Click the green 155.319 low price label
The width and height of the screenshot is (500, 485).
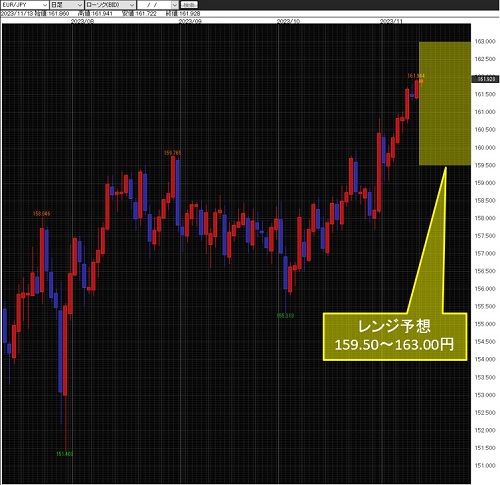tap(286, 315)
